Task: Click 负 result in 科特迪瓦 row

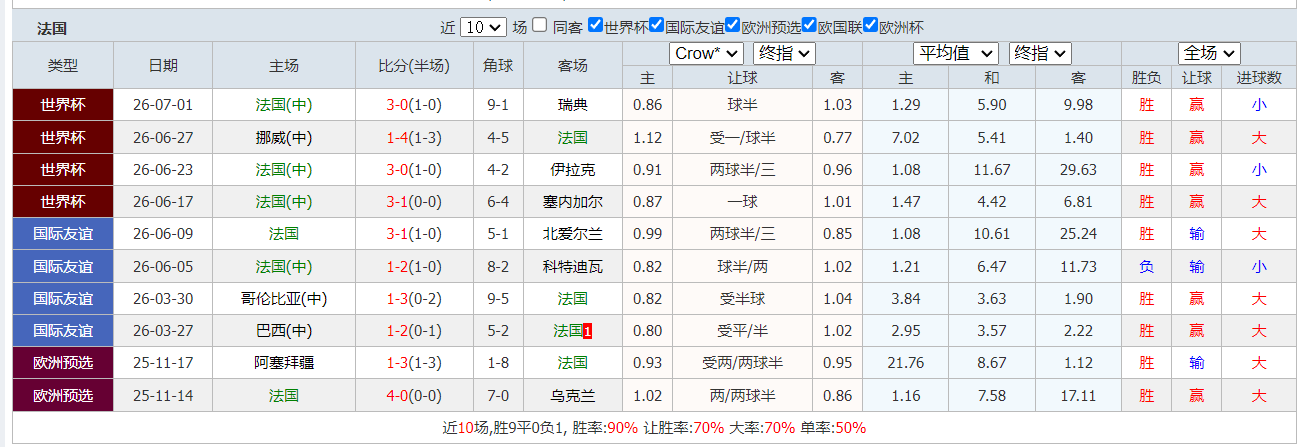Action: (1146, 266)
